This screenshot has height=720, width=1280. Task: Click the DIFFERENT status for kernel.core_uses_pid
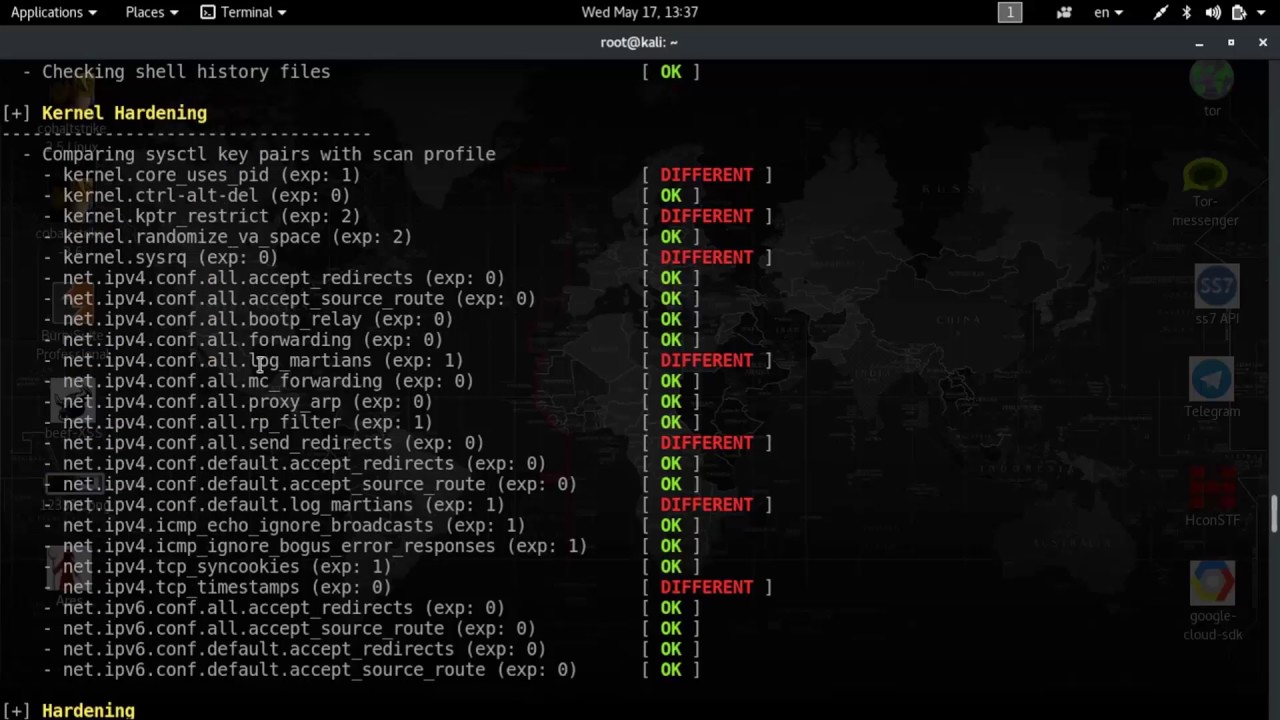tap(706, 175)
